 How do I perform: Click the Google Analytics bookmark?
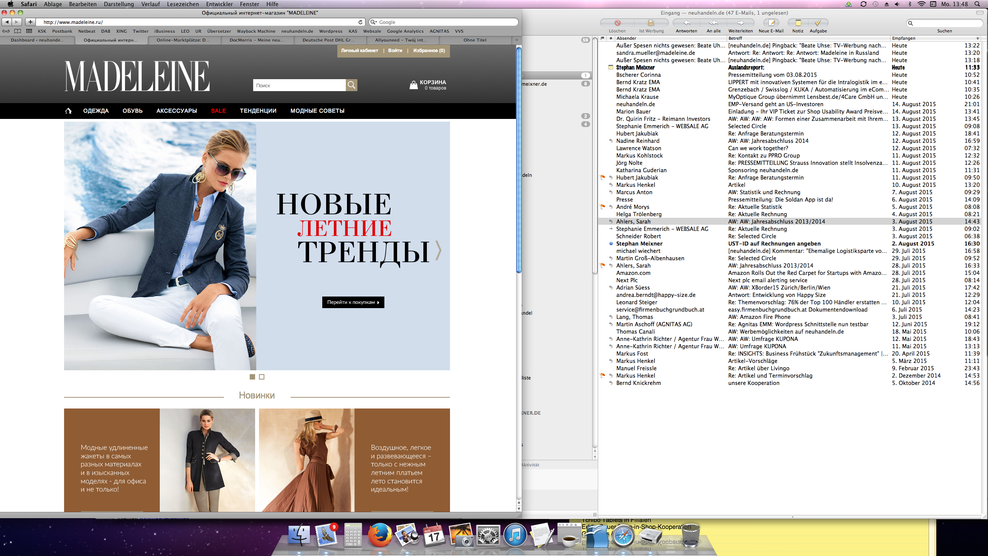click(x=405, y=31)
